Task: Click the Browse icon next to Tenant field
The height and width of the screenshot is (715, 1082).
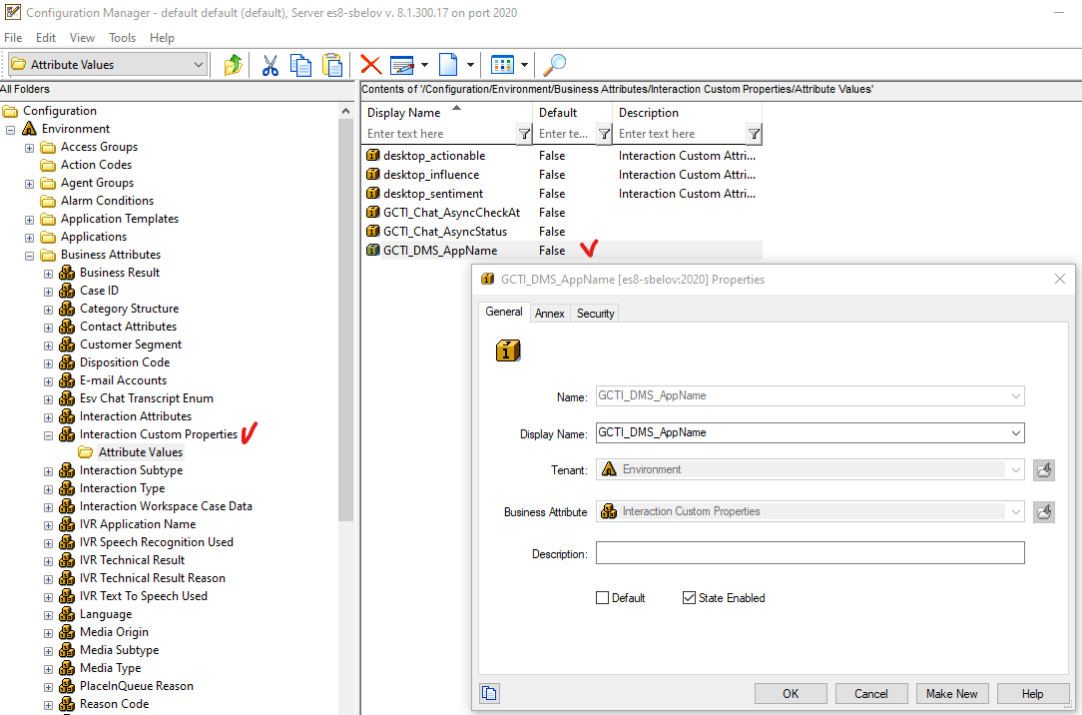Action: click(x=1044, y=470)
